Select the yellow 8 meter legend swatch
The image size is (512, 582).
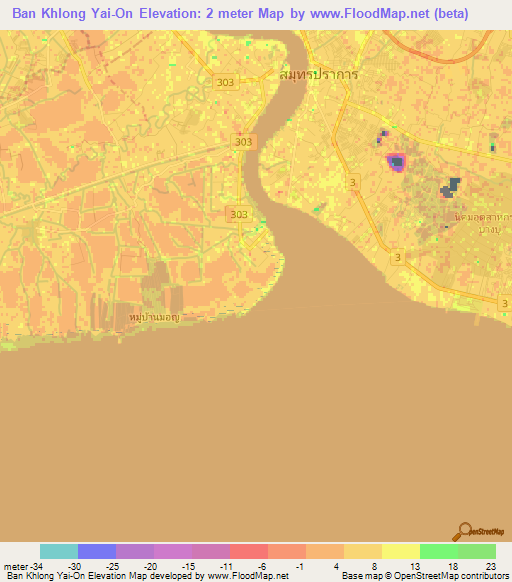pyautogui.click(x=401, y=551)
